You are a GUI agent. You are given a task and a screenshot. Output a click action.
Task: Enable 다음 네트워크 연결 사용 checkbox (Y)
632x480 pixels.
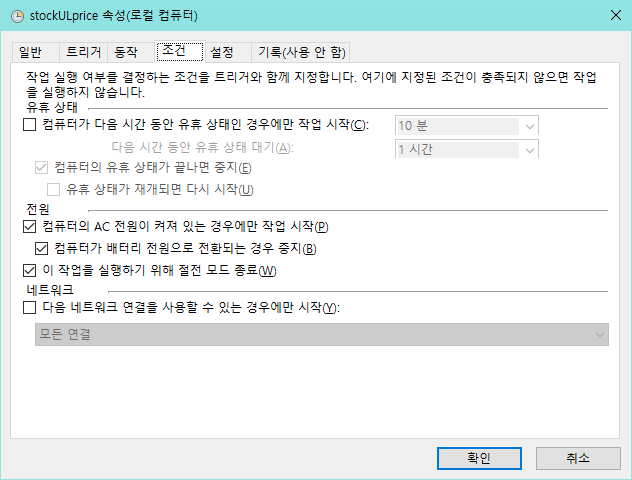pos(29,308)
